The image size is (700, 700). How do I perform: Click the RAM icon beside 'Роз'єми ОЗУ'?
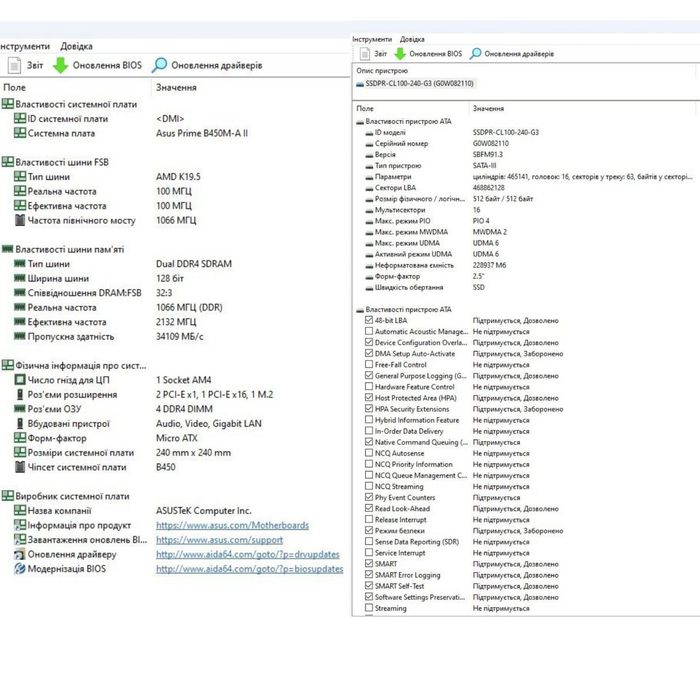[20, 409]
